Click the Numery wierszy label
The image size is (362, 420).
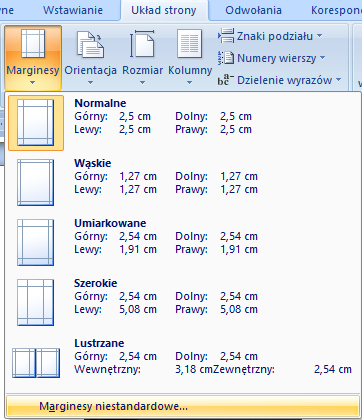coord(277,58)
